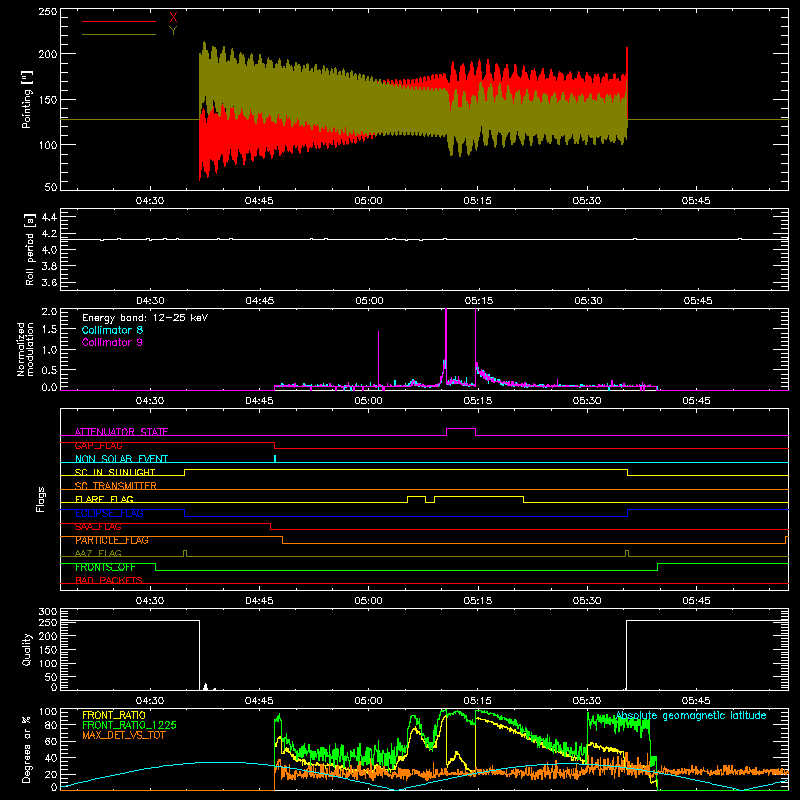Click the 'Pointing' axis title
The image size is (800, 800).
coord(27,99)
